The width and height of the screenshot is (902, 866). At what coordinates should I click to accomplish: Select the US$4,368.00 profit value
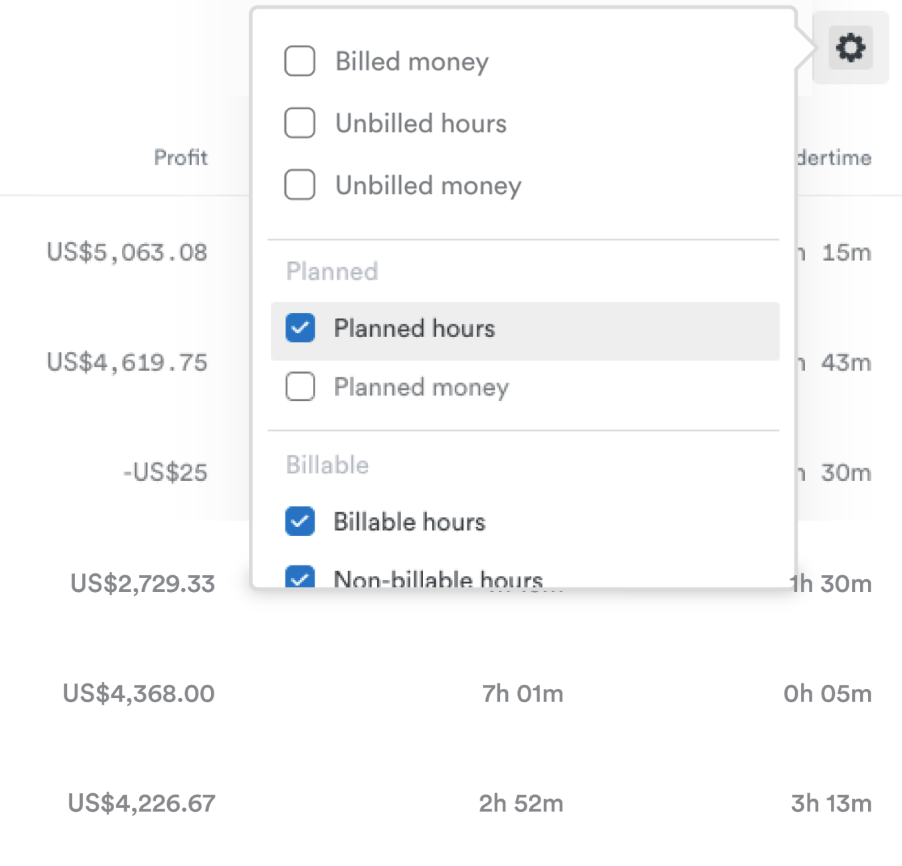(138, 693)
